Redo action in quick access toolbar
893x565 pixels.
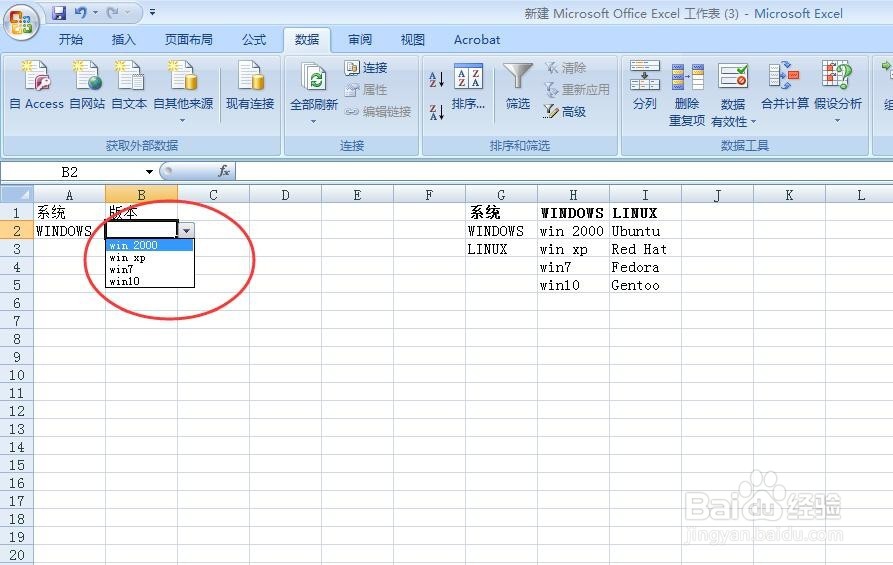click(x=113, y=13)
